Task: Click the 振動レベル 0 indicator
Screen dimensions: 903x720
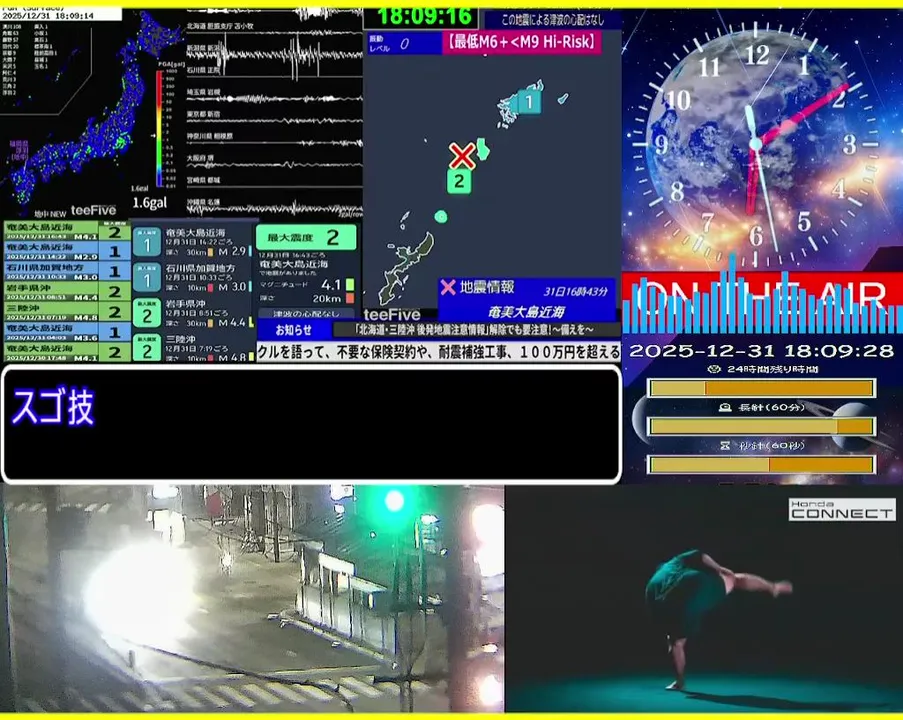Action: click(x=404, y=44)
